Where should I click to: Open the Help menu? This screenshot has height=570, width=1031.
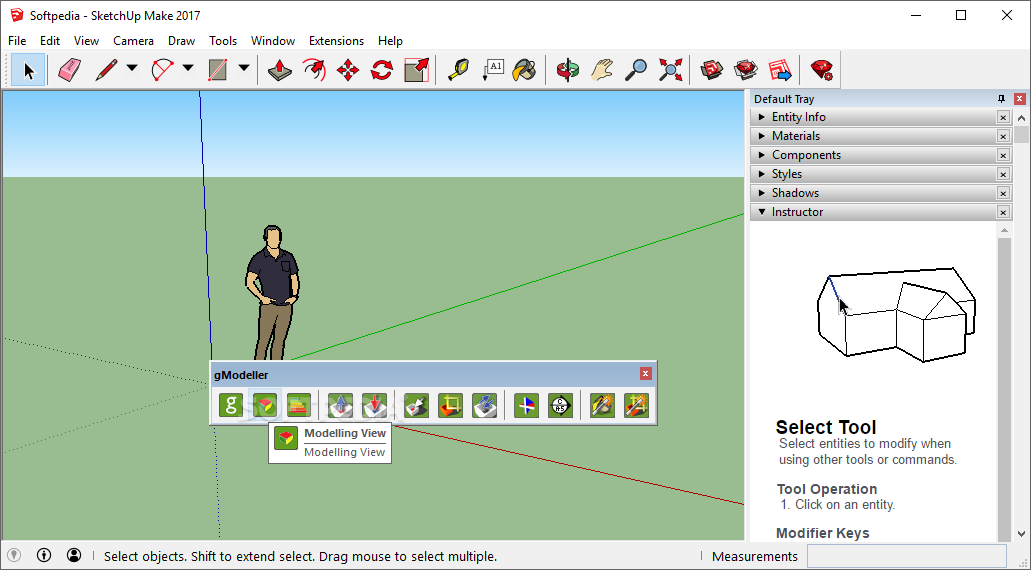pyautogui.click(x=390, y=41)
